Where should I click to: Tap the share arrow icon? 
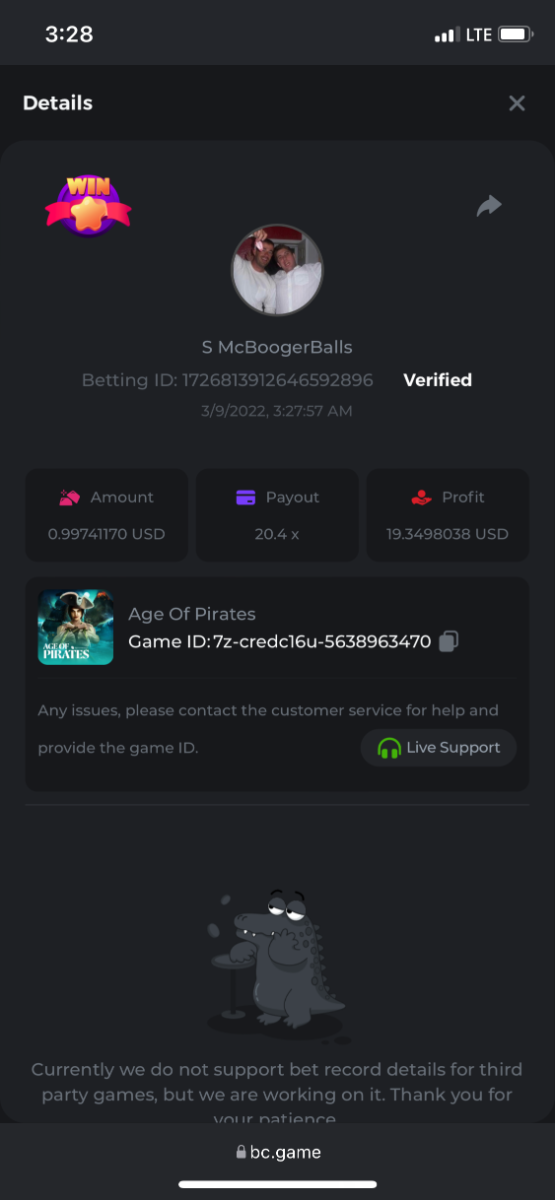(x=489, y=206)
